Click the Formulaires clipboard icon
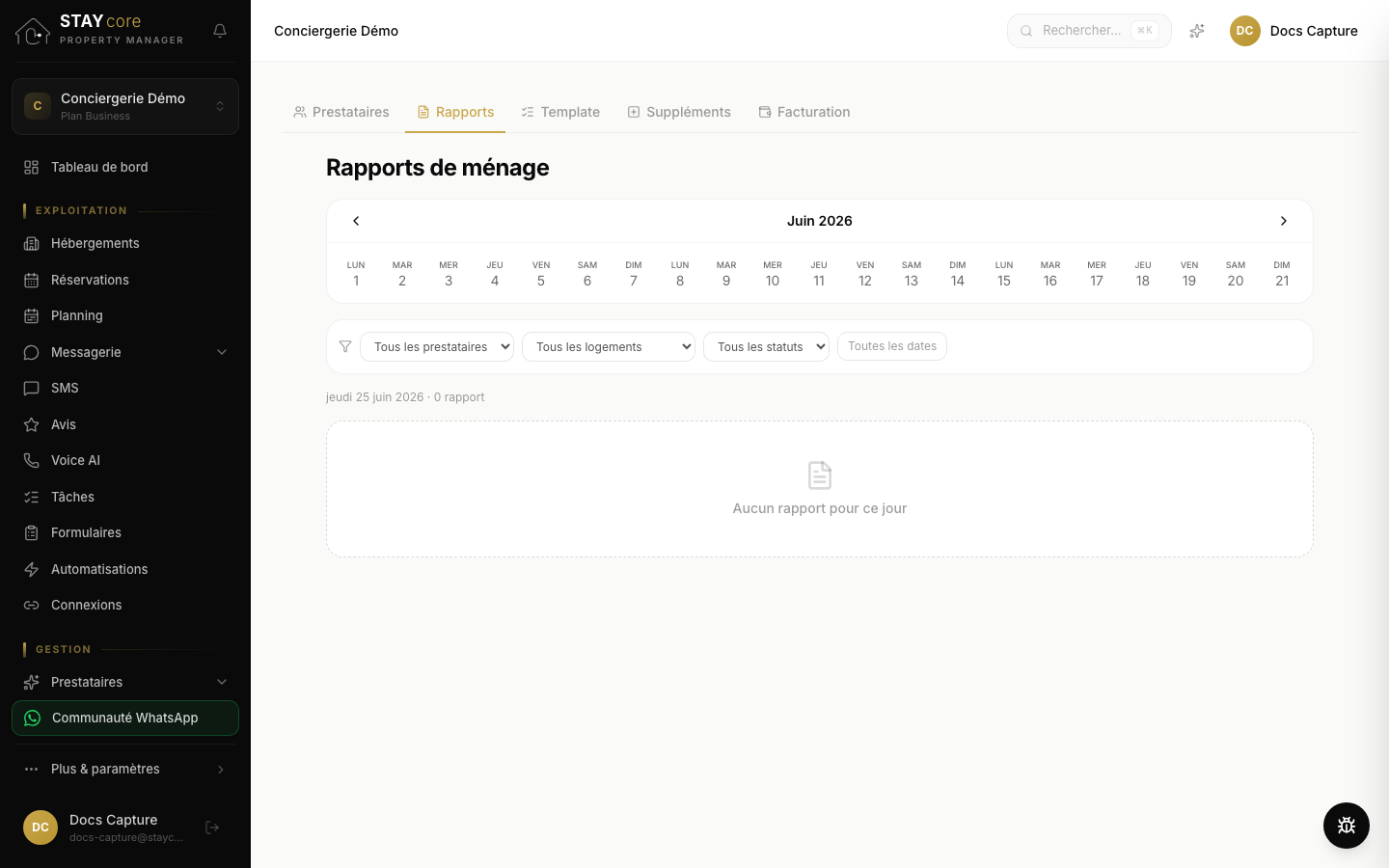This screenshot has width=1389, height=868. click(x=32, y=532)
